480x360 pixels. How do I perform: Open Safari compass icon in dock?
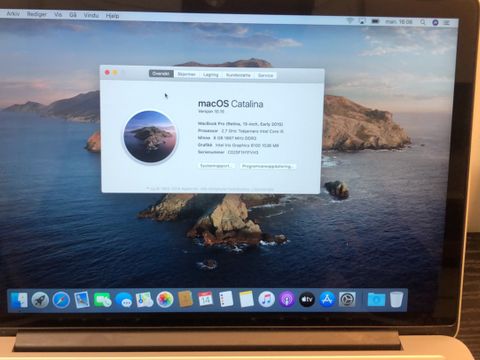click(61, 300)
